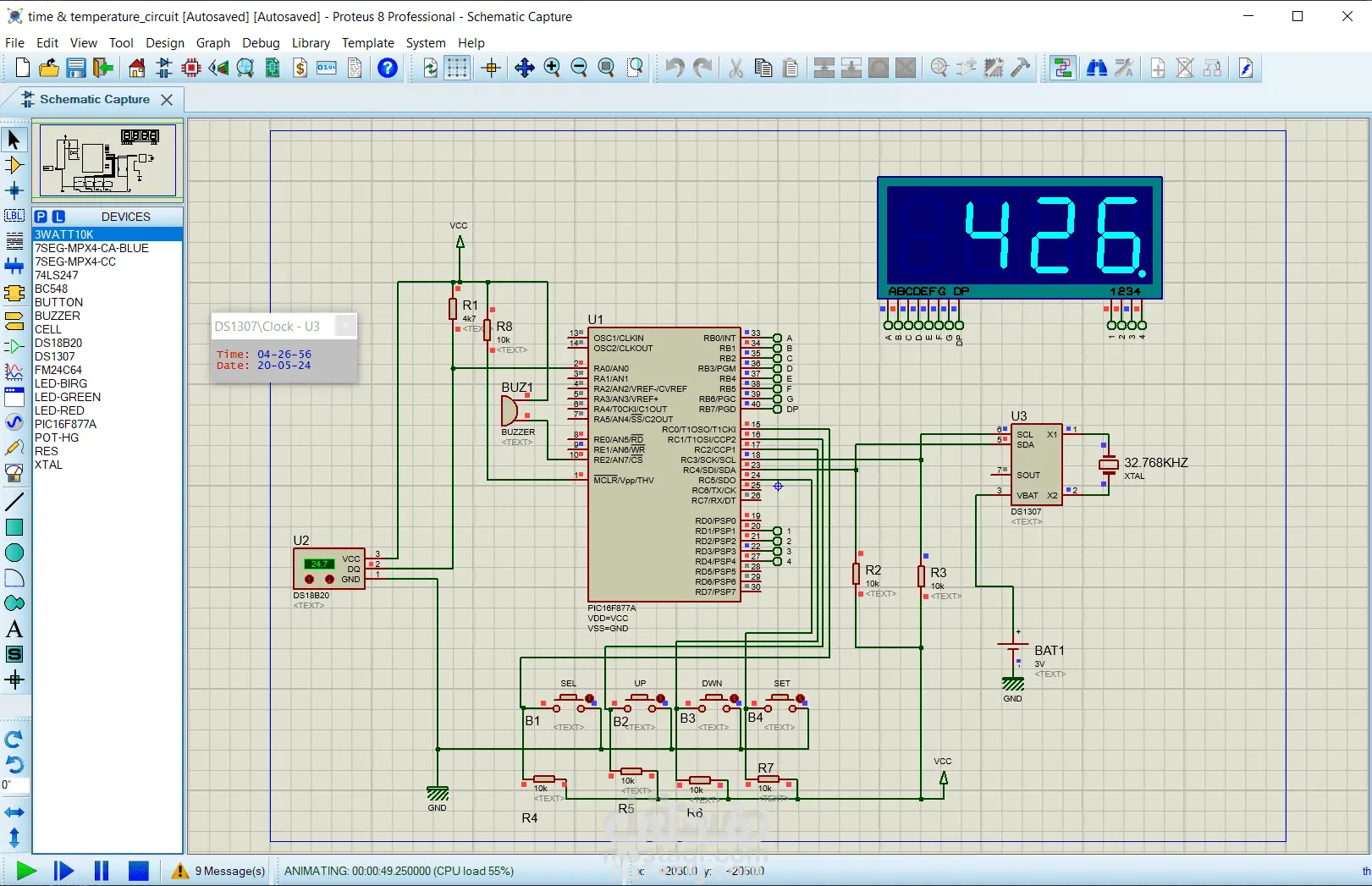Toggle grid display in toolbar
This screenshot has width=1372, height=886.
pos(457,68)
